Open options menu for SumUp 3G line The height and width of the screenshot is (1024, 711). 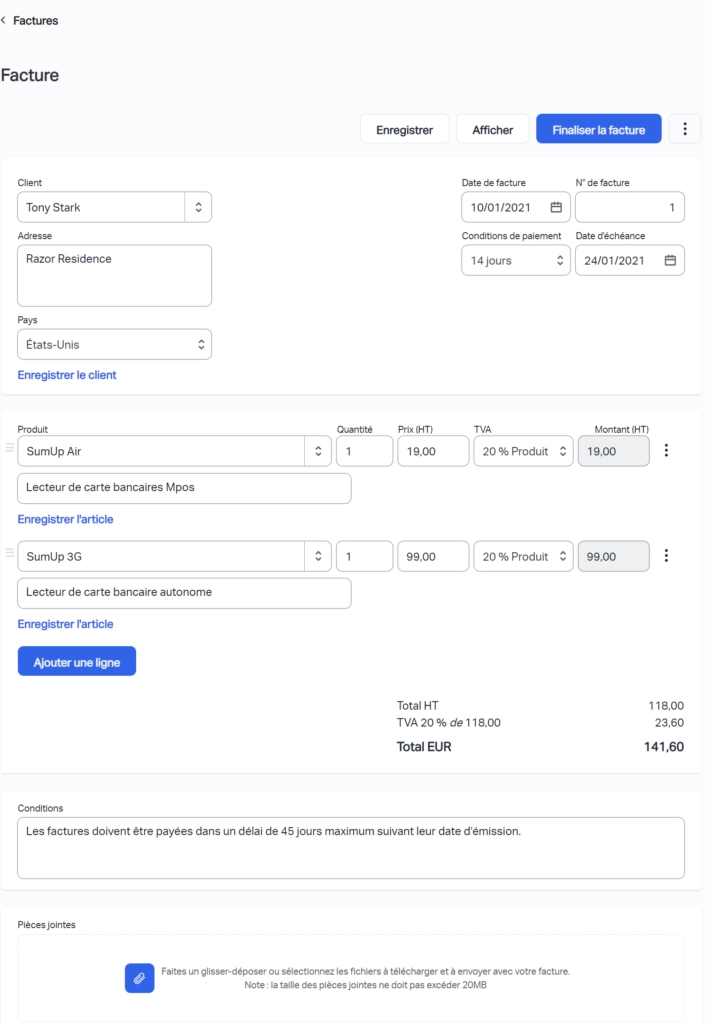tap(666, 556)
